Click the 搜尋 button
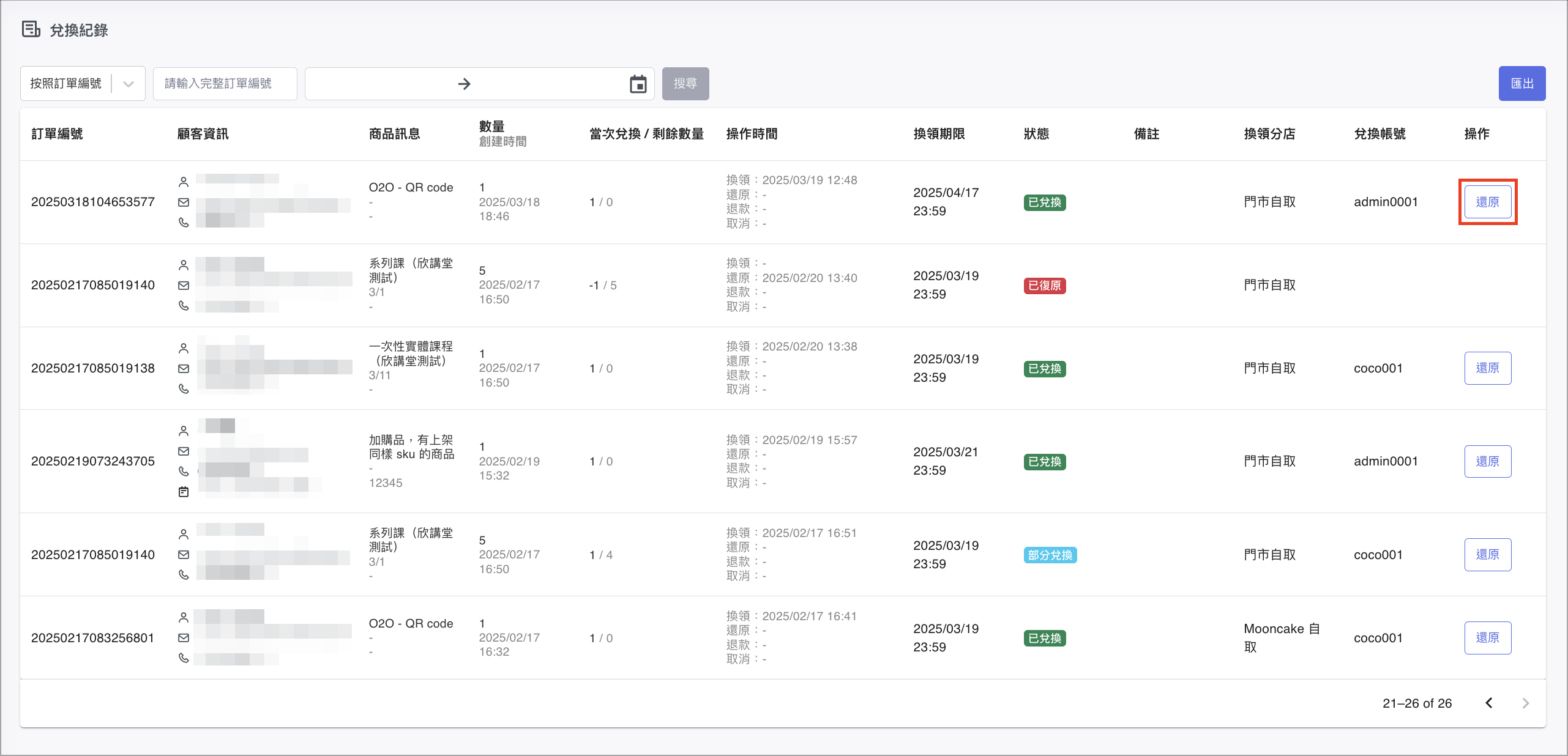This screenshot has height=756, width=1568. point(685,84)
